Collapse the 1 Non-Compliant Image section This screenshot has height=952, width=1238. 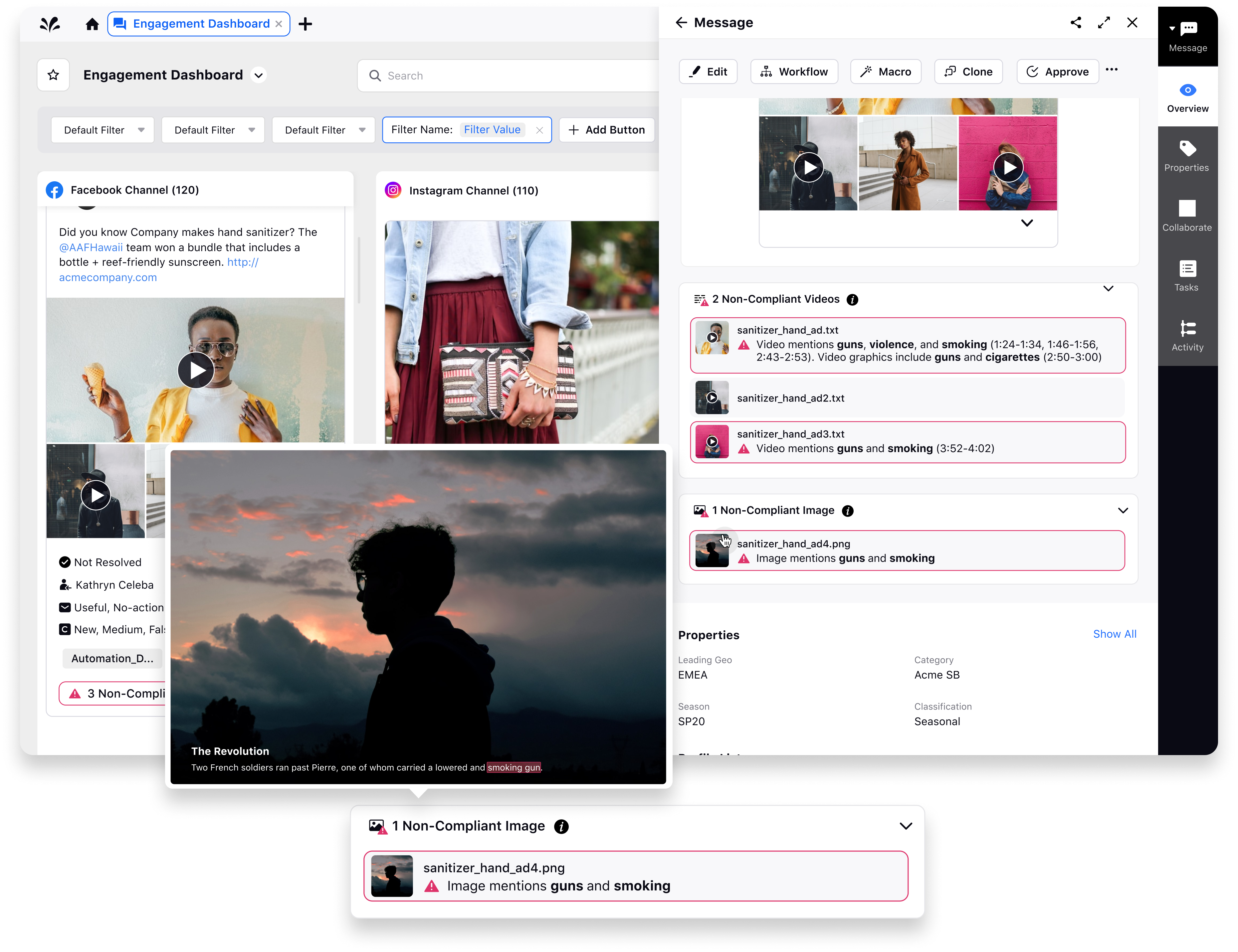pyautogui.click(x=1123, y=511)
